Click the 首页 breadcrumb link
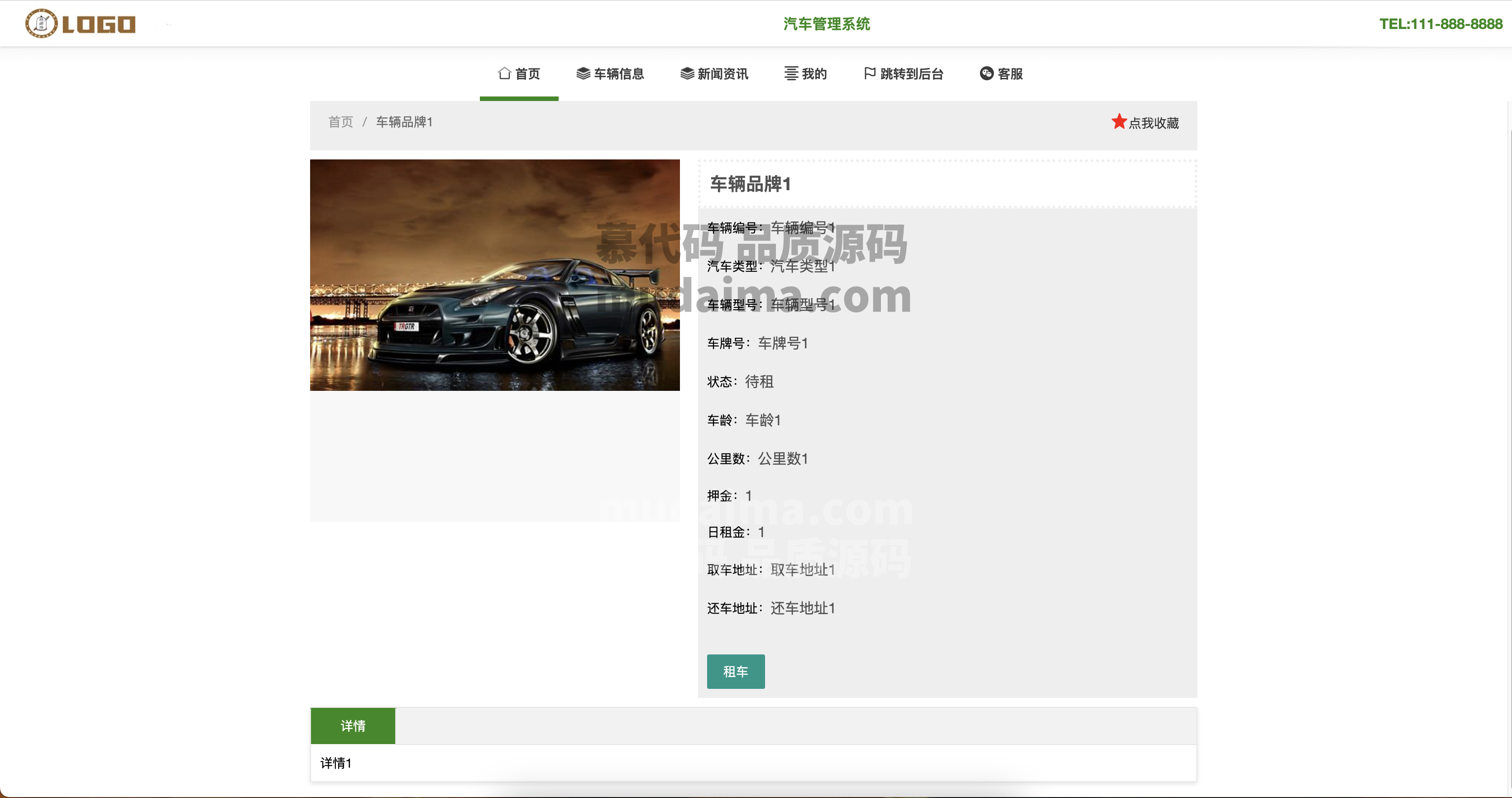This screenshot has width=1512, height=798. pyautogui.click(x=340, y=121)
